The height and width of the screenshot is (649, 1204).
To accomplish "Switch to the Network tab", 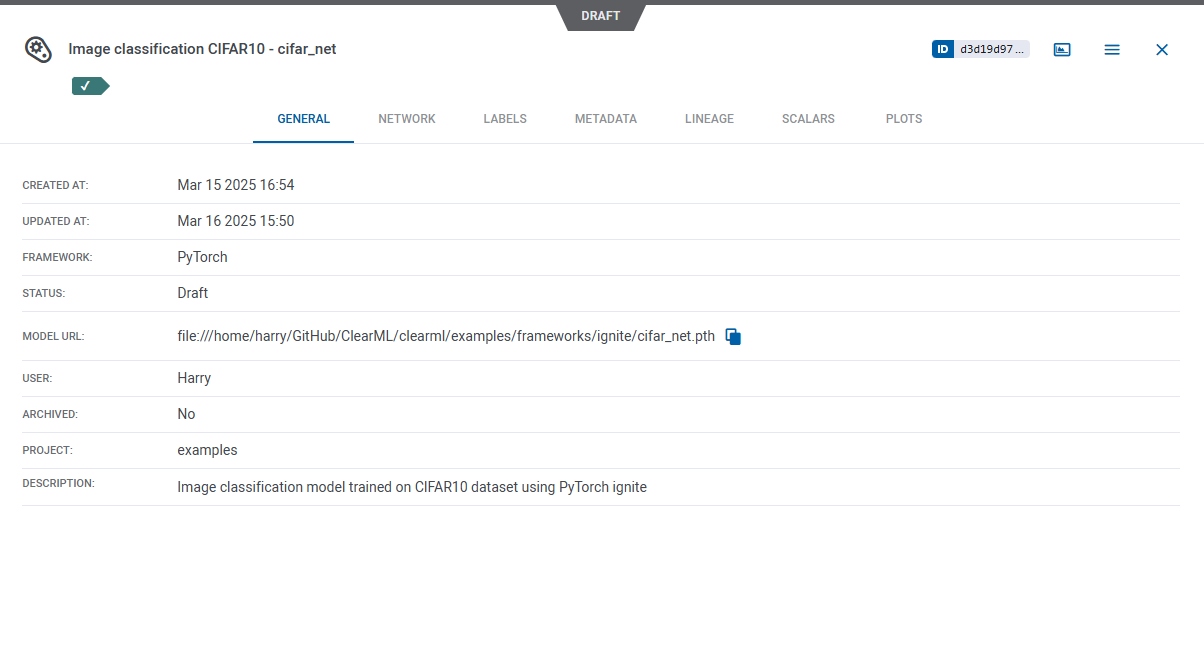I will click(x=407, y=119).
